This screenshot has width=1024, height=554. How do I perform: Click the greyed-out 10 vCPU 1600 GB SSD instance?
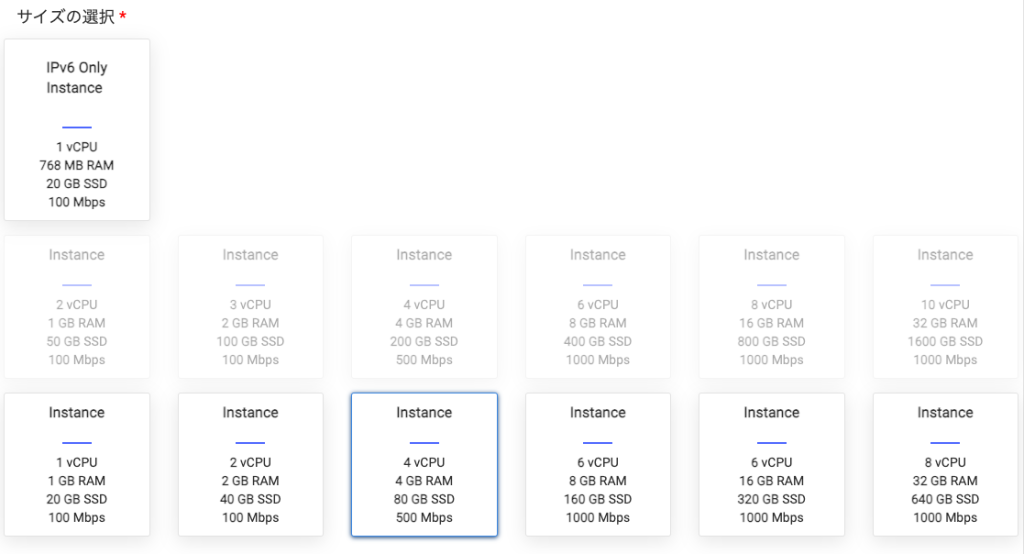click(945, 307)
